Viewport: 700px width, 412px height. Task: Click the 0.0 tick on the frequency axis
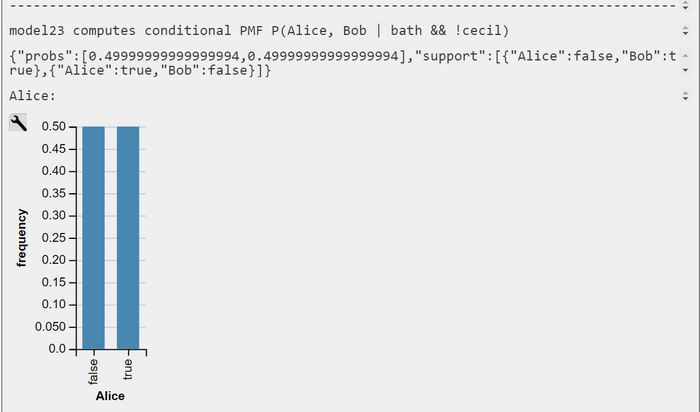tap(57, 349)
